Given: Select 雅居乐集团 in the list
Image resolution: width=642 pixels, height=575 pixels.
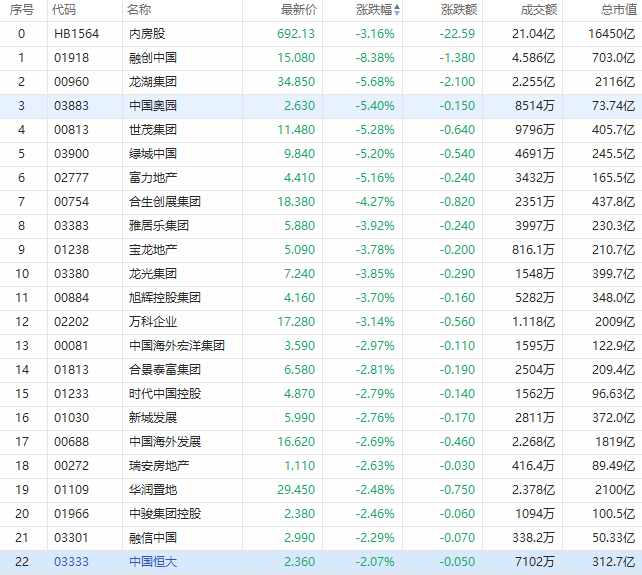Looking at the screenshot, I should [x=159, y=226].
